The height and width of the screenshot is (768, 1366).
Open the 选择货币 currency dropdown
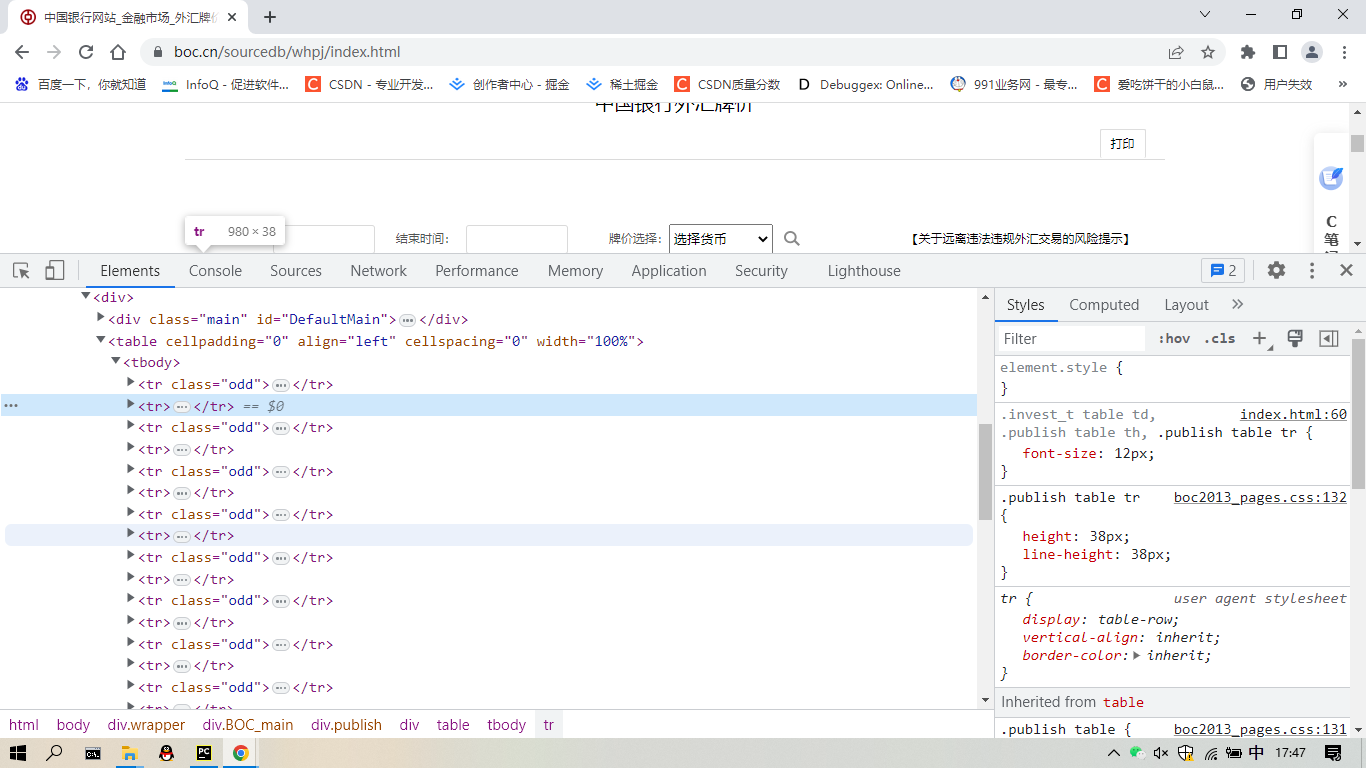click(720, 239)
